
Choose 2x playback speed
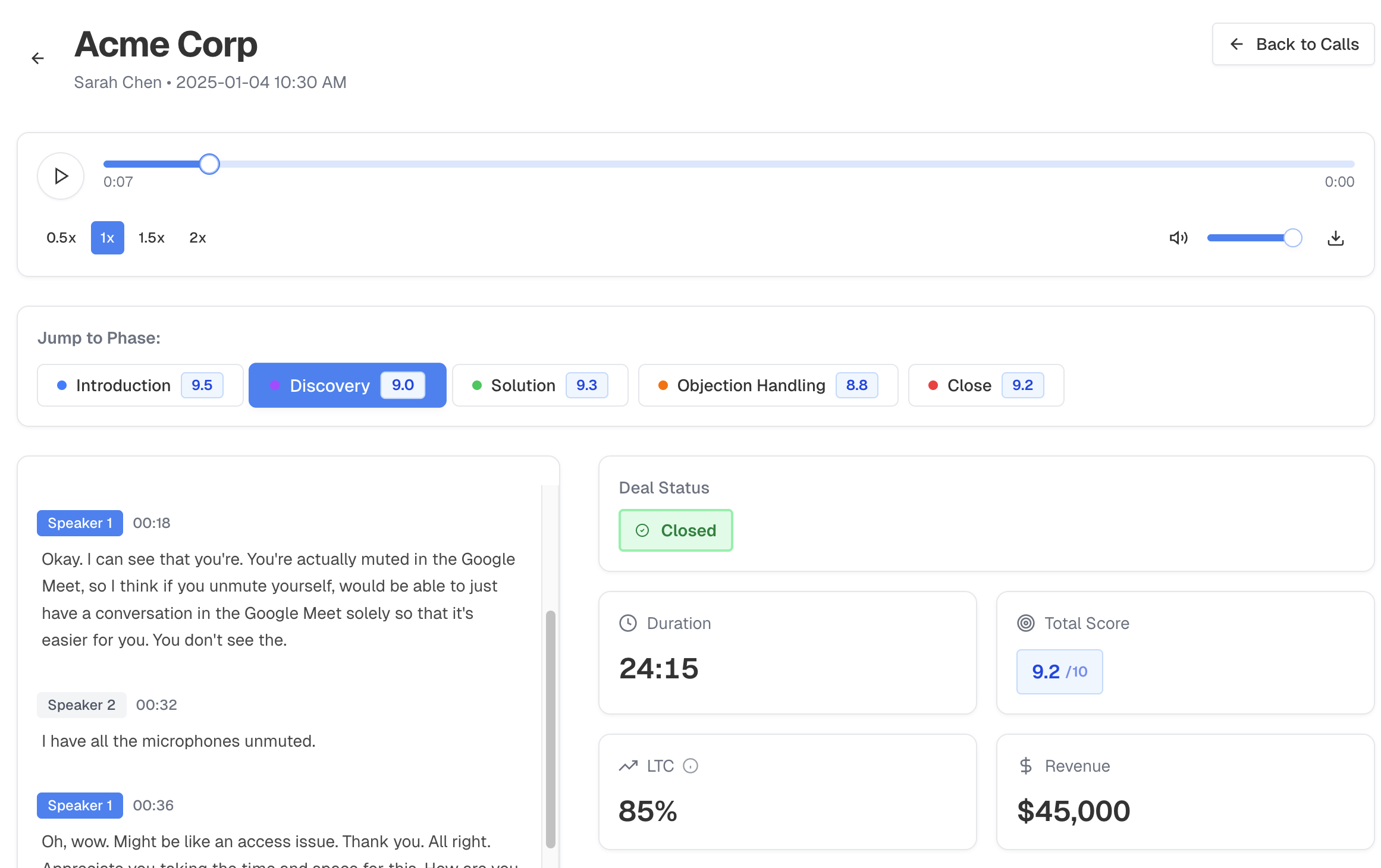(x=197, y=238)
